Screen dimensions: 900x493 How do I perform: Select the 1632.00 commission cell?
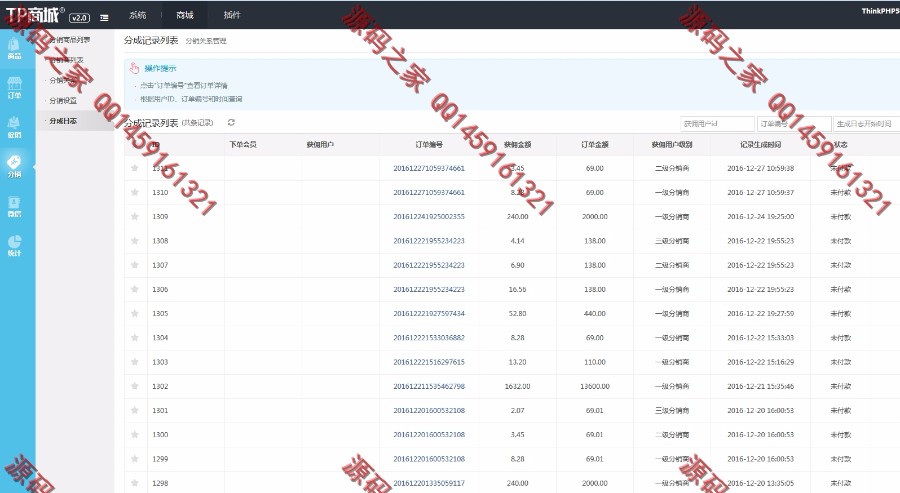point(517,386)
